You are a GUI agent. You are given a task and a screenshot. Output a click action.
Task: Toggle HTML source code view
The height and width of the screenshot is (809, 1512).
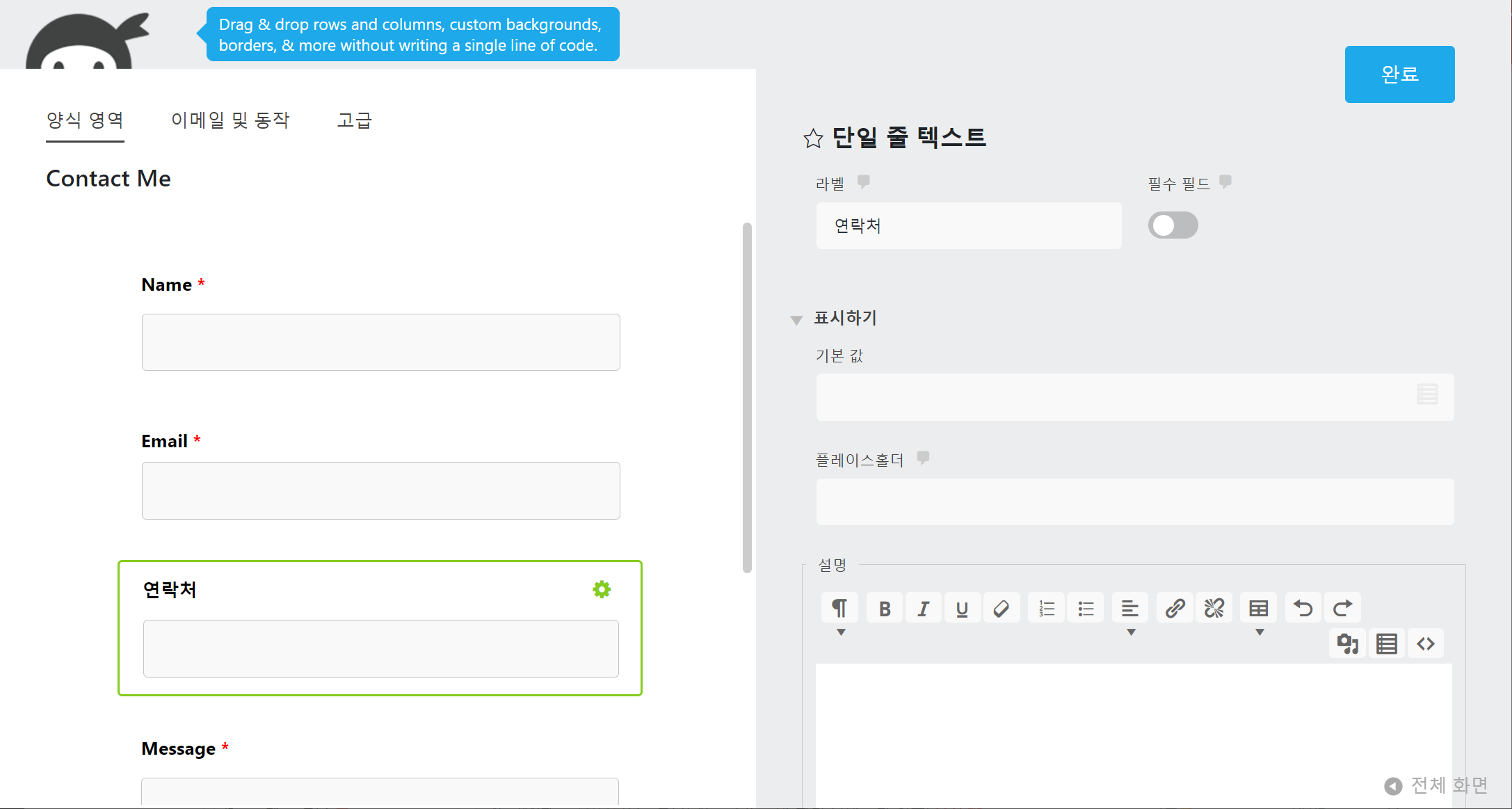pos(1426,644)
